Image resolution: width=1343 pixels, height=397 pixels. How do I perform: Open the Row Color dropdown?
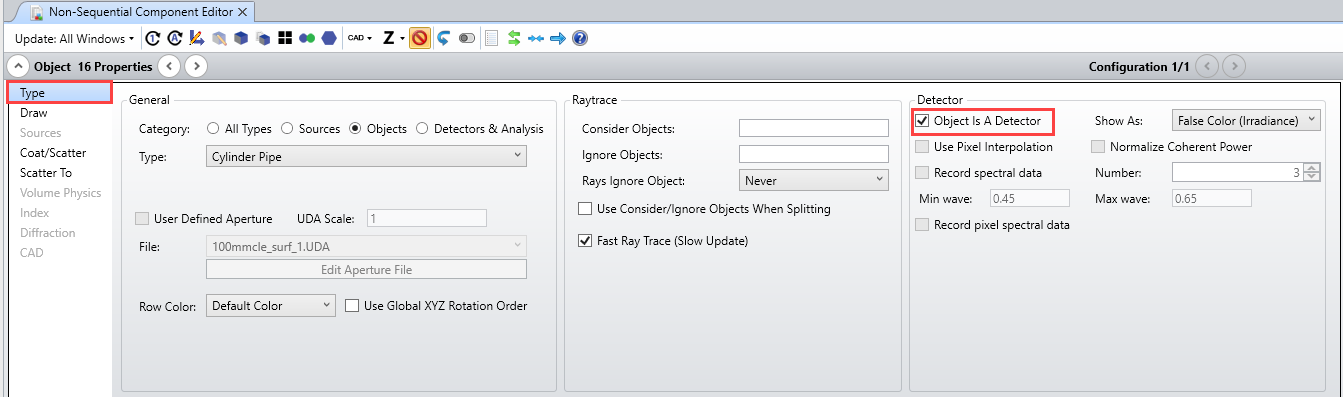click(270, 306)
